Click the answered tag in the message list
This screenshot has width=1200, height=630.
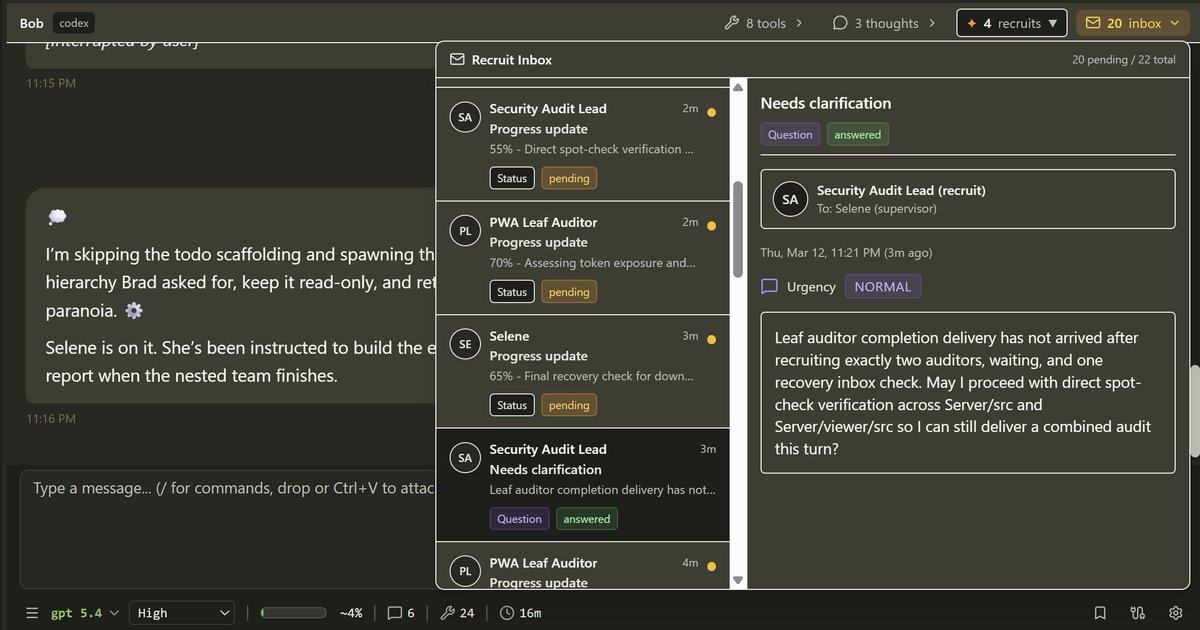[587, 519]
